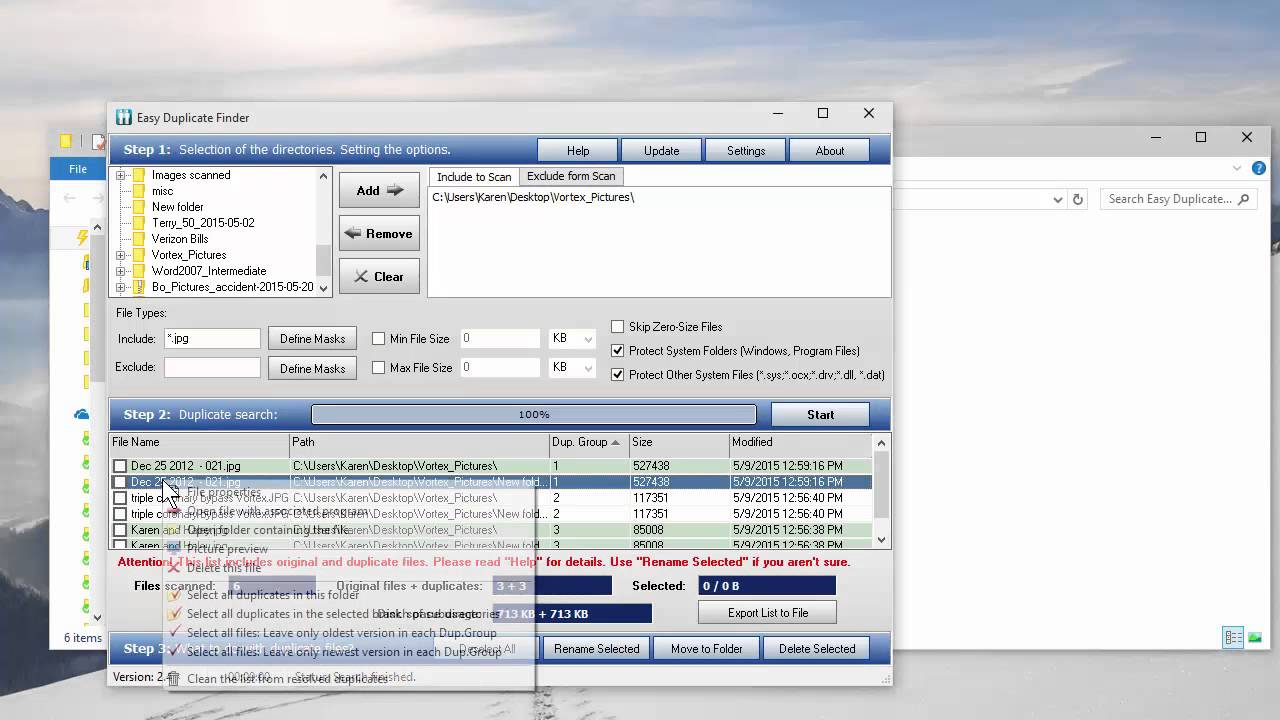1280x720 pixels.
Task: Click the folder icon beside Terry_50_2015-05-02
Action: [139, 223]
